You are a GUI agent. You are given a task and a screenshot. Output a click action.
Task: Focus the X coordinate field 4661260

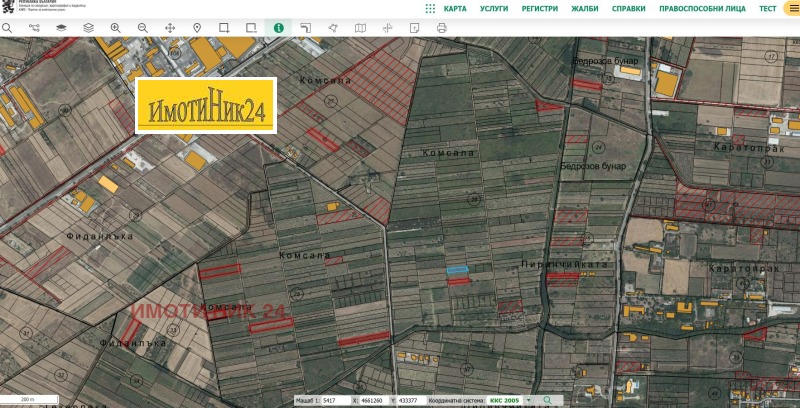[374, 401]
